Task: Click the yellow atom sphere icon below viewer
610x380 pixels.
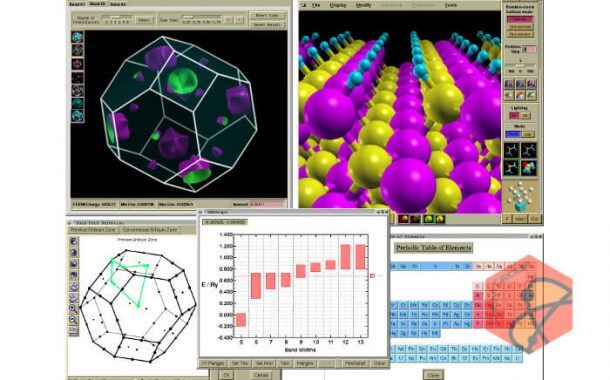Action: click(428, 219)
